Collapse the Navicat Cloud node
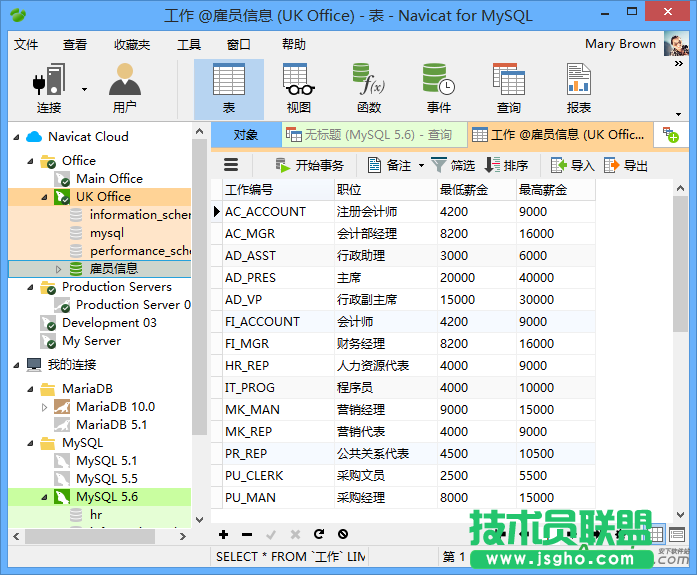Viewport: 697px width, 575px height. (16, 137)
